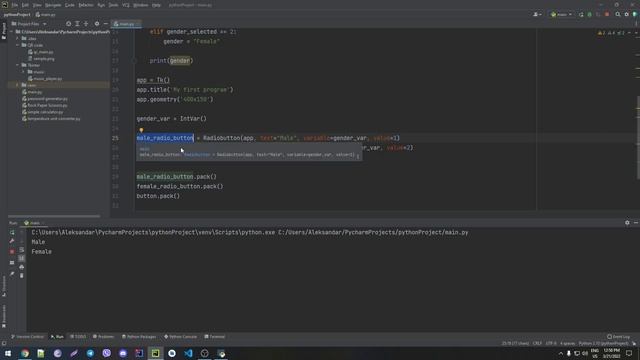Viewport: 640px width, 360px height.
Task: Click the Structure vertical sidebar tab
Action: [x=4, y=287]
